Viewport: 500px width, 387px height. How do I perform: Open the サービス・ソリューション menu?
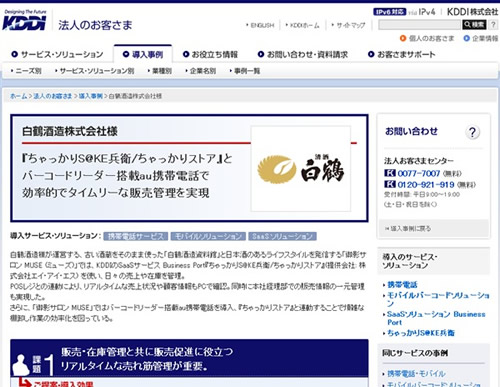tap(57, 54)
